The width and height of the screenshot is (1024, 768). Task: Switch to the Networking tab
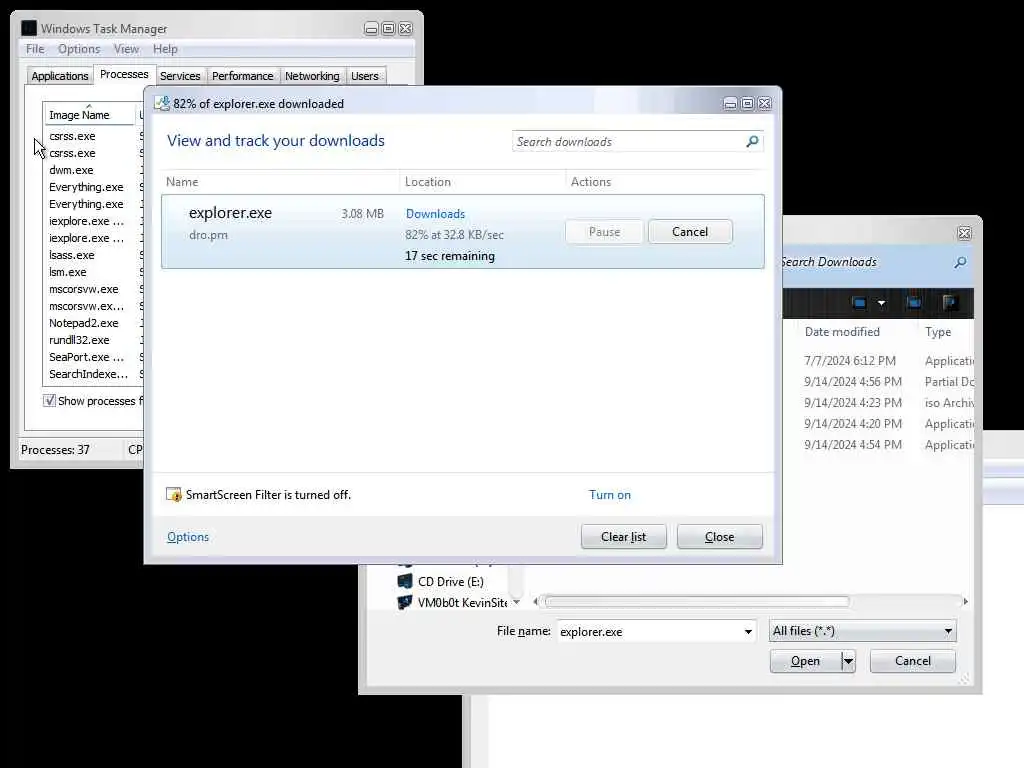pyautogui.click(x=312, y=76)
